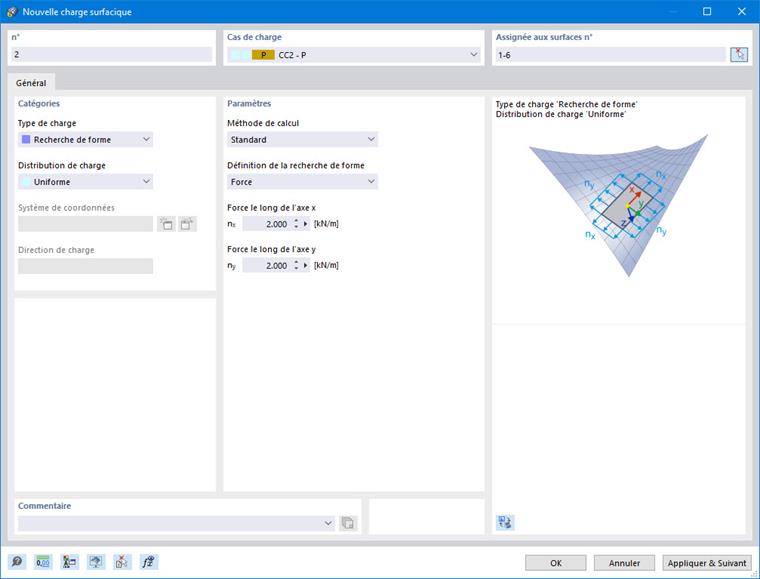Click the nx force value field
The width and height of the screenshot is (760, 579).
[267, 224]
